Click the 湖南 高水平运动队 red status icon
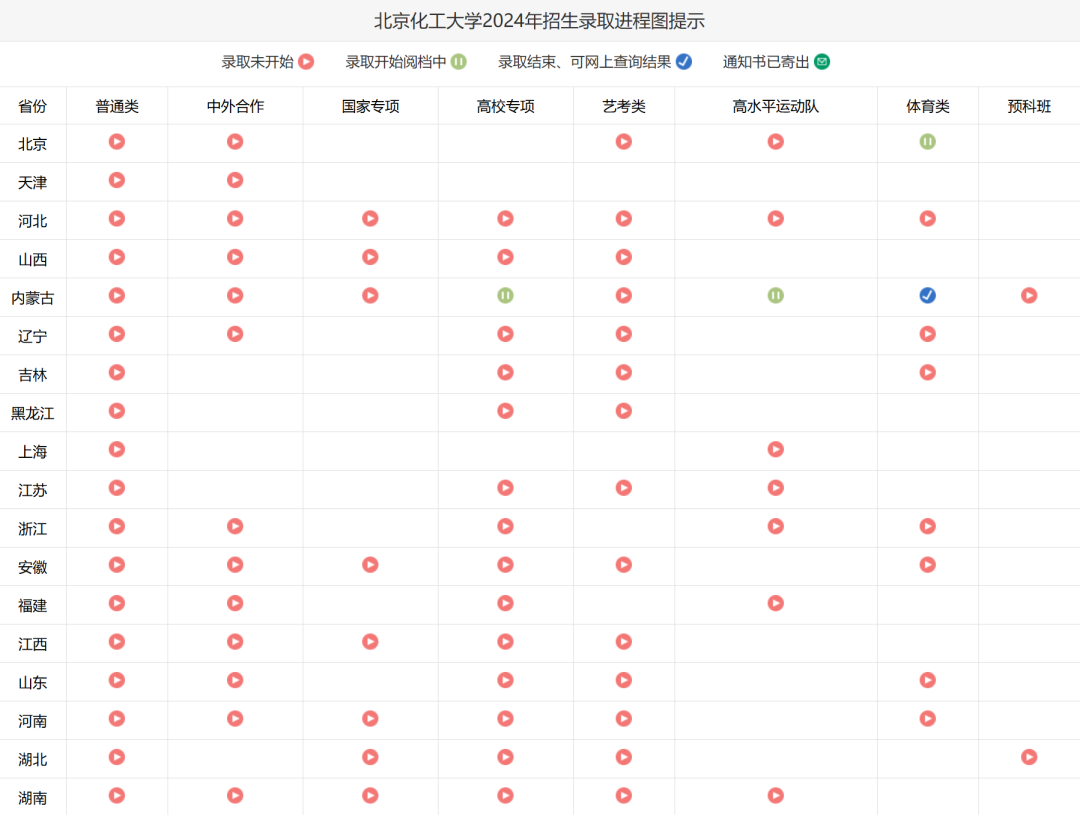The image size is (1080, 815). [x=776, y=796]
